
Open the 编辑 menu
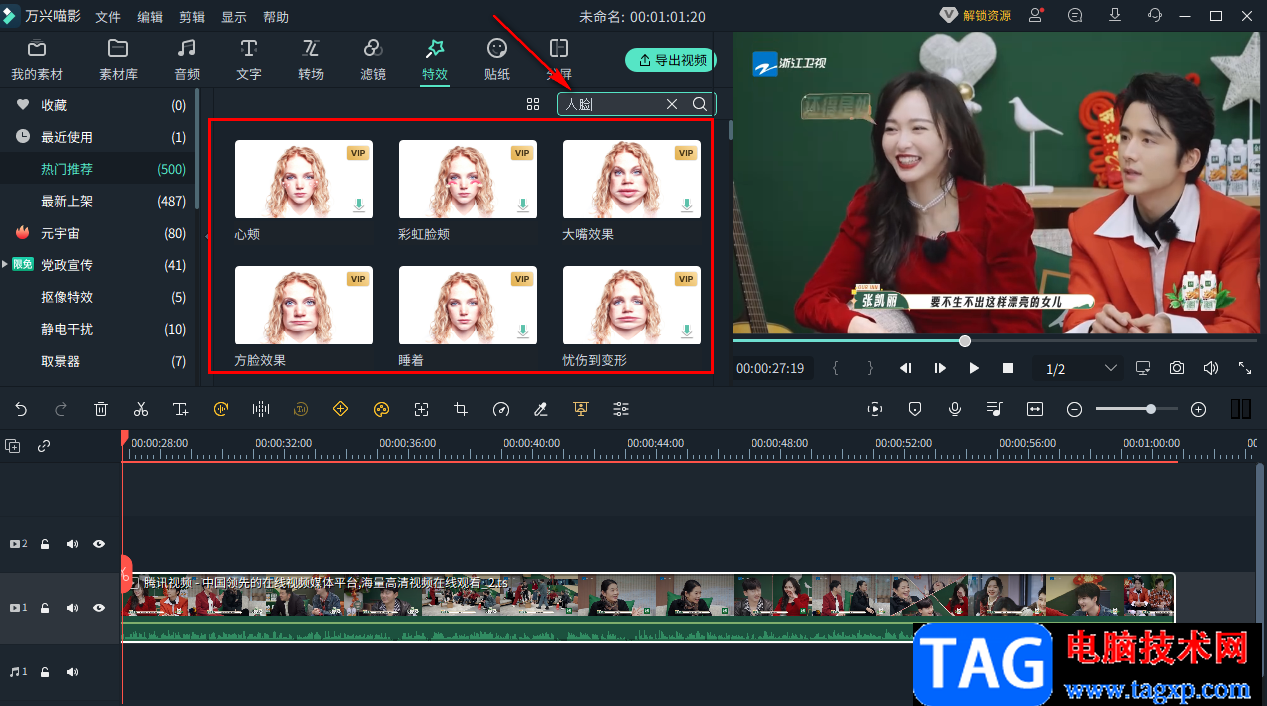150,17
